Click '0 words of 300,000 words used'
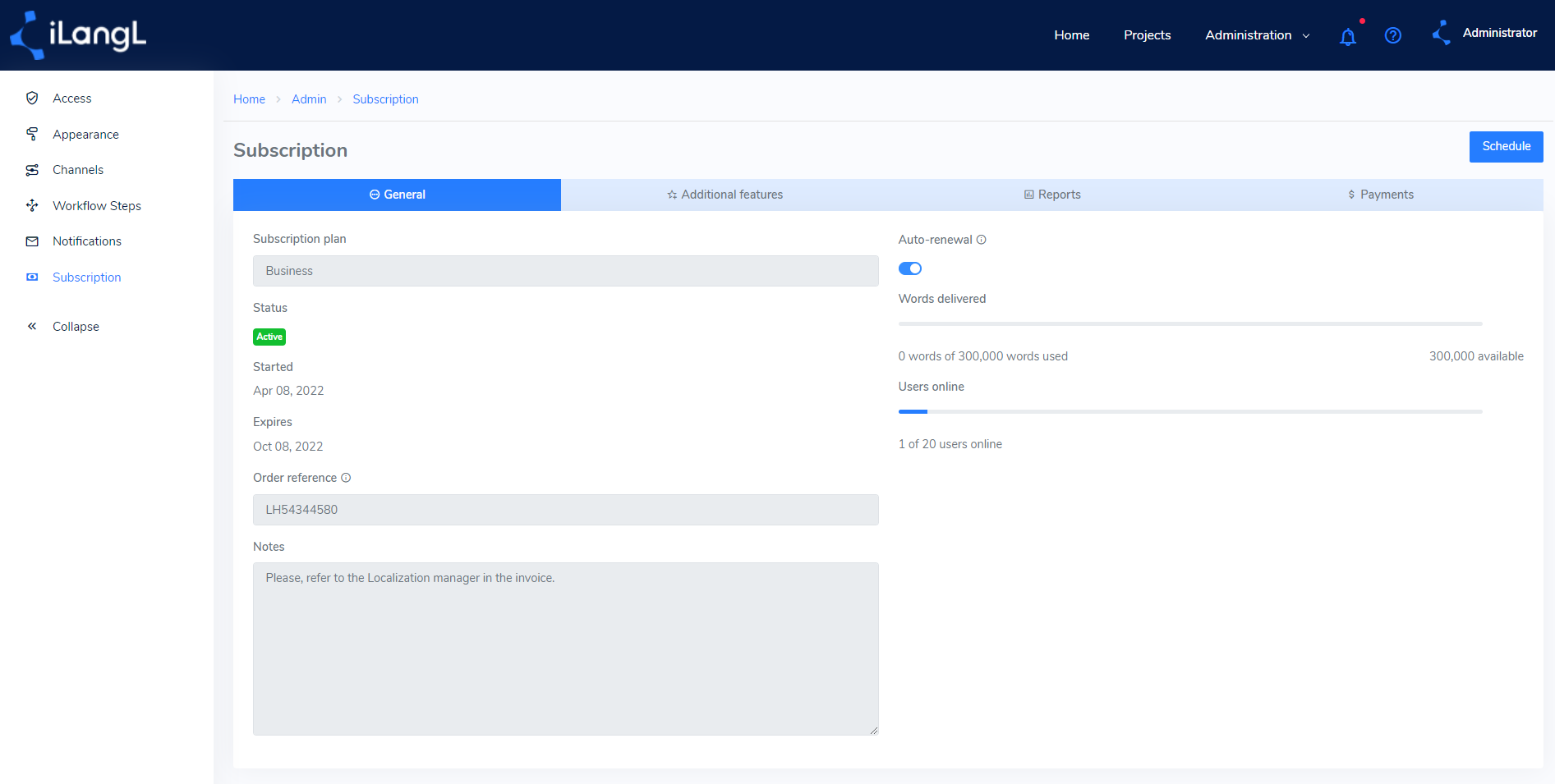This screenshot has height=784, width=1555. (983, 356)
